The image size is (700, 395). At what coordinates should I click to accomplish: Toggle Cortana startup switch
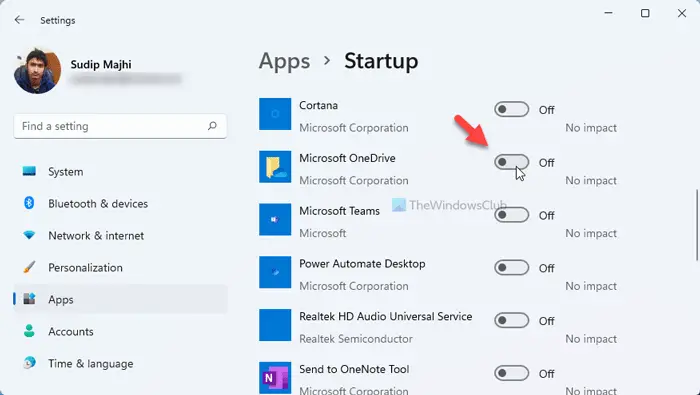[x=512, y=109]
